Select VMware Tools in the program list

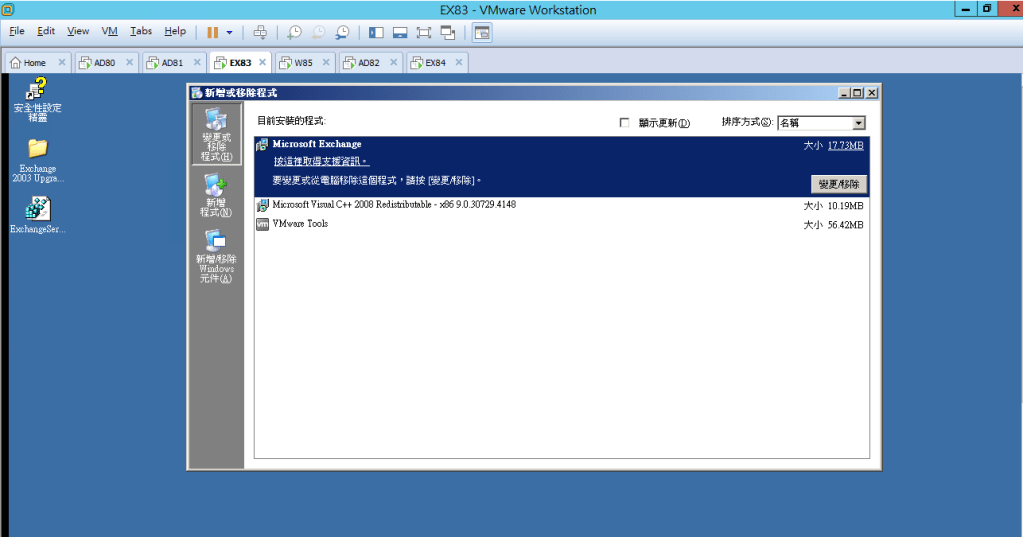pyautogui.click(x=300, y=224)
